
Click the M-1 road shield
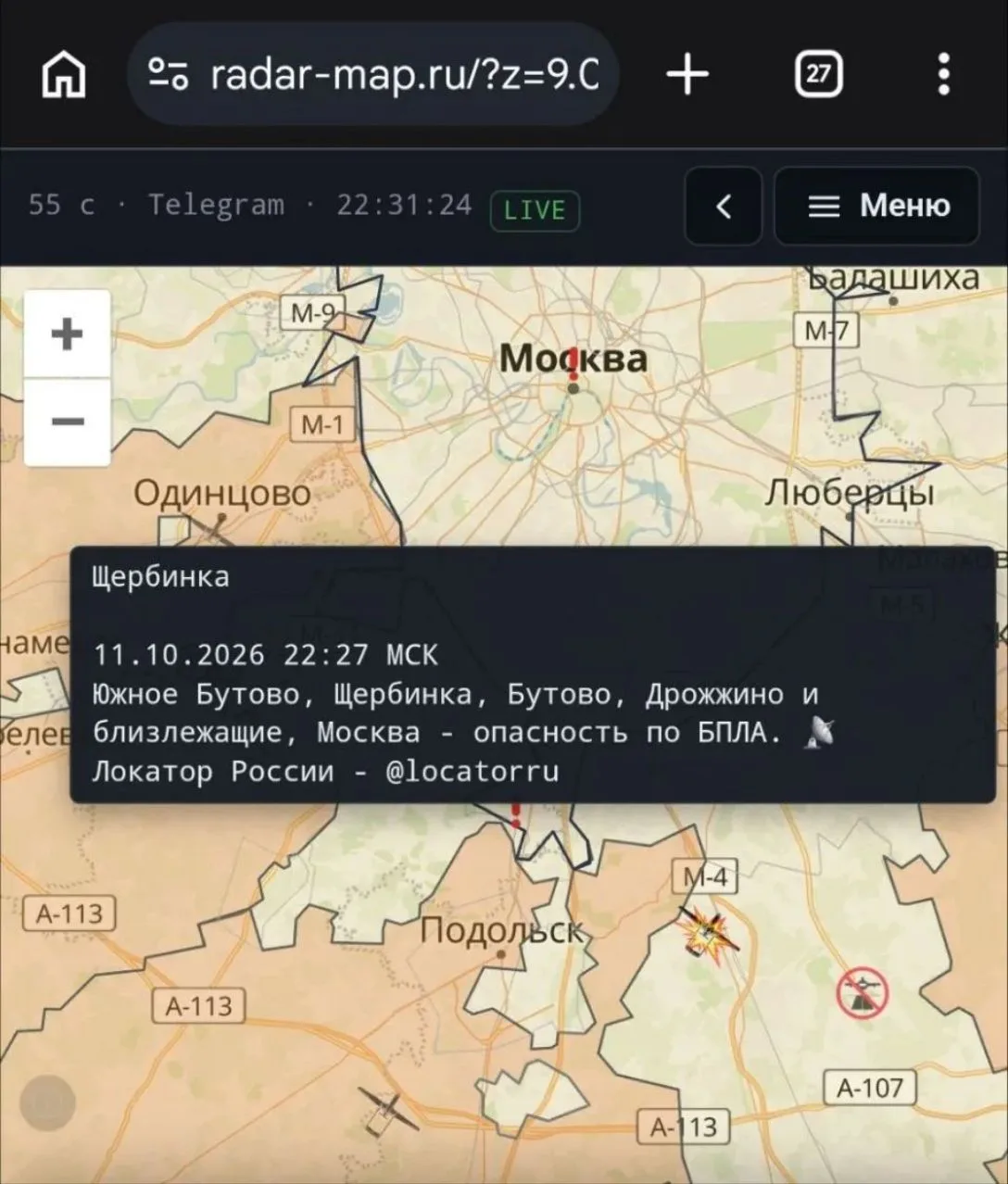coord(322,424)
